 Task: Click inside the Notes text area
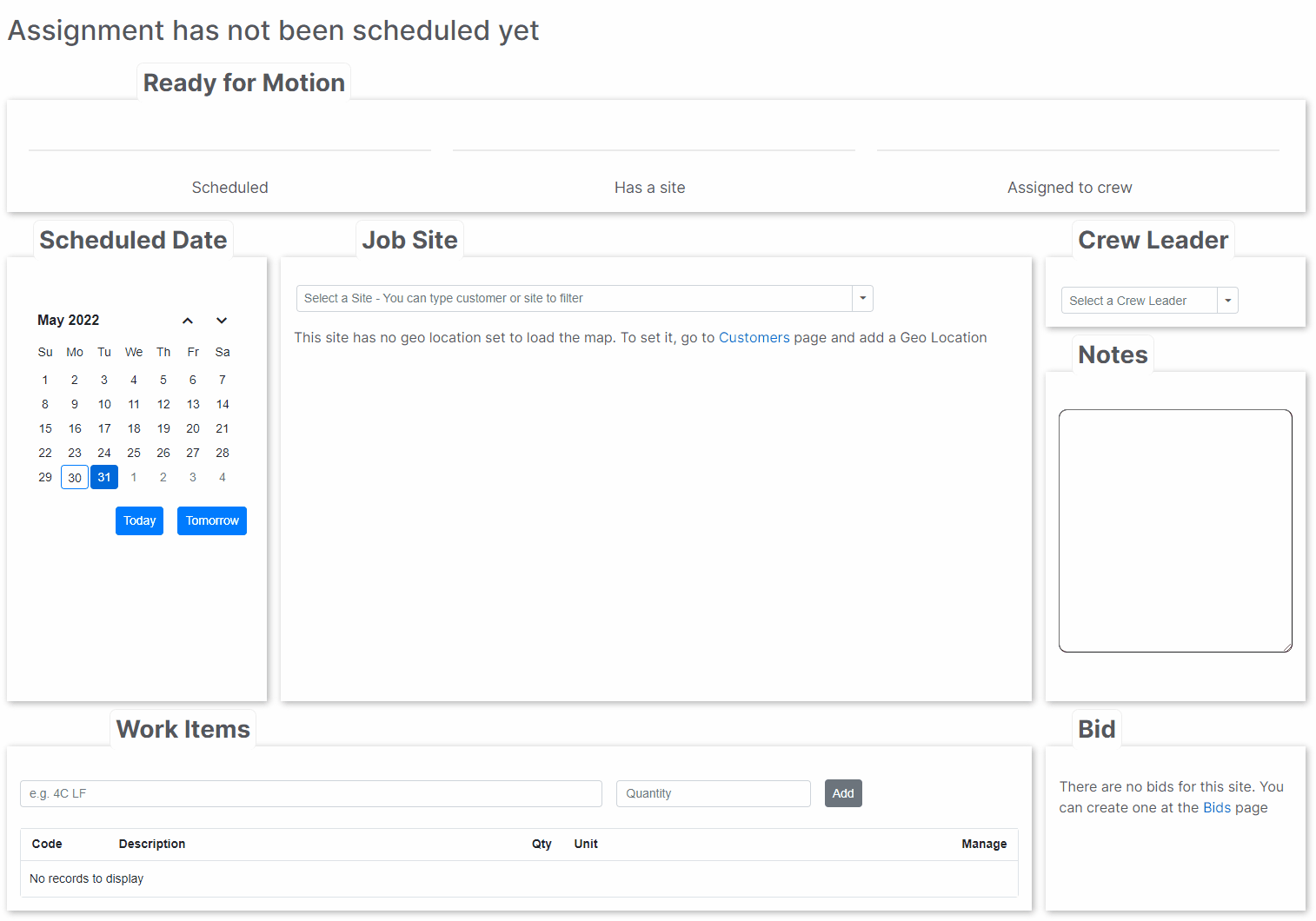click(x=1175, y=531)
